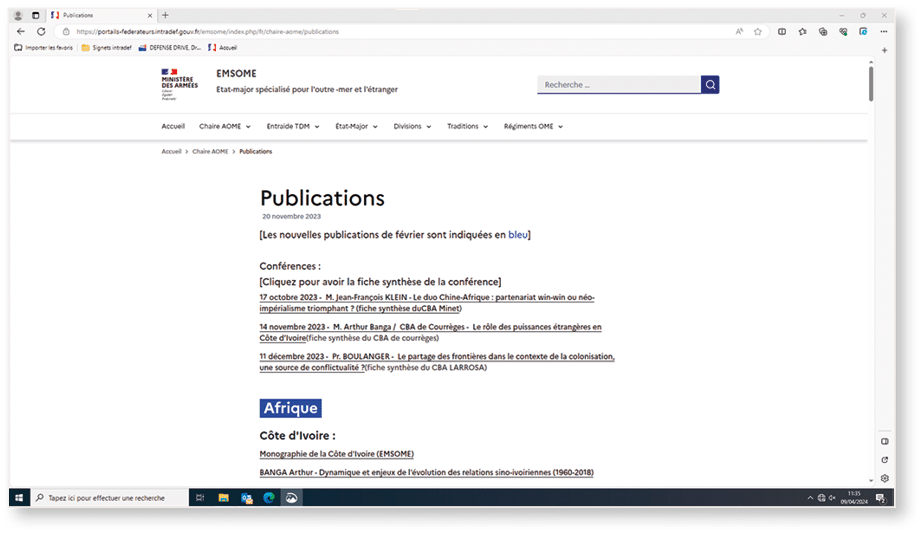Open the Divisions navigation menu
This screenshot has width=922, height=534.
click(412, 127)
